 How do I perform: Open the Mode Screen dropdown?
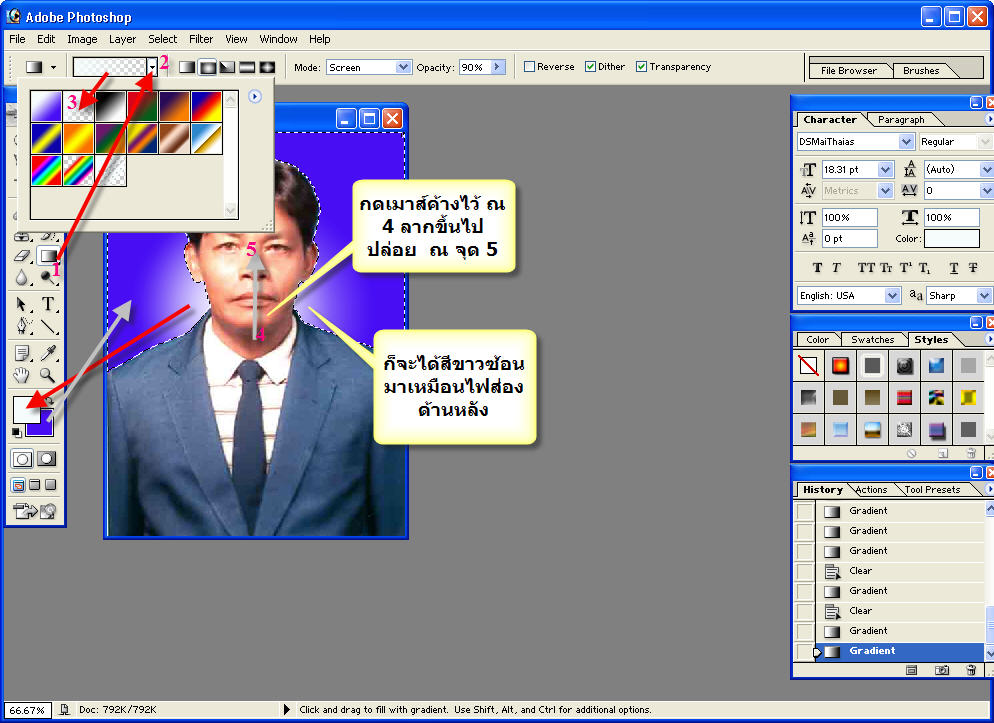click(x=403, y=67)
